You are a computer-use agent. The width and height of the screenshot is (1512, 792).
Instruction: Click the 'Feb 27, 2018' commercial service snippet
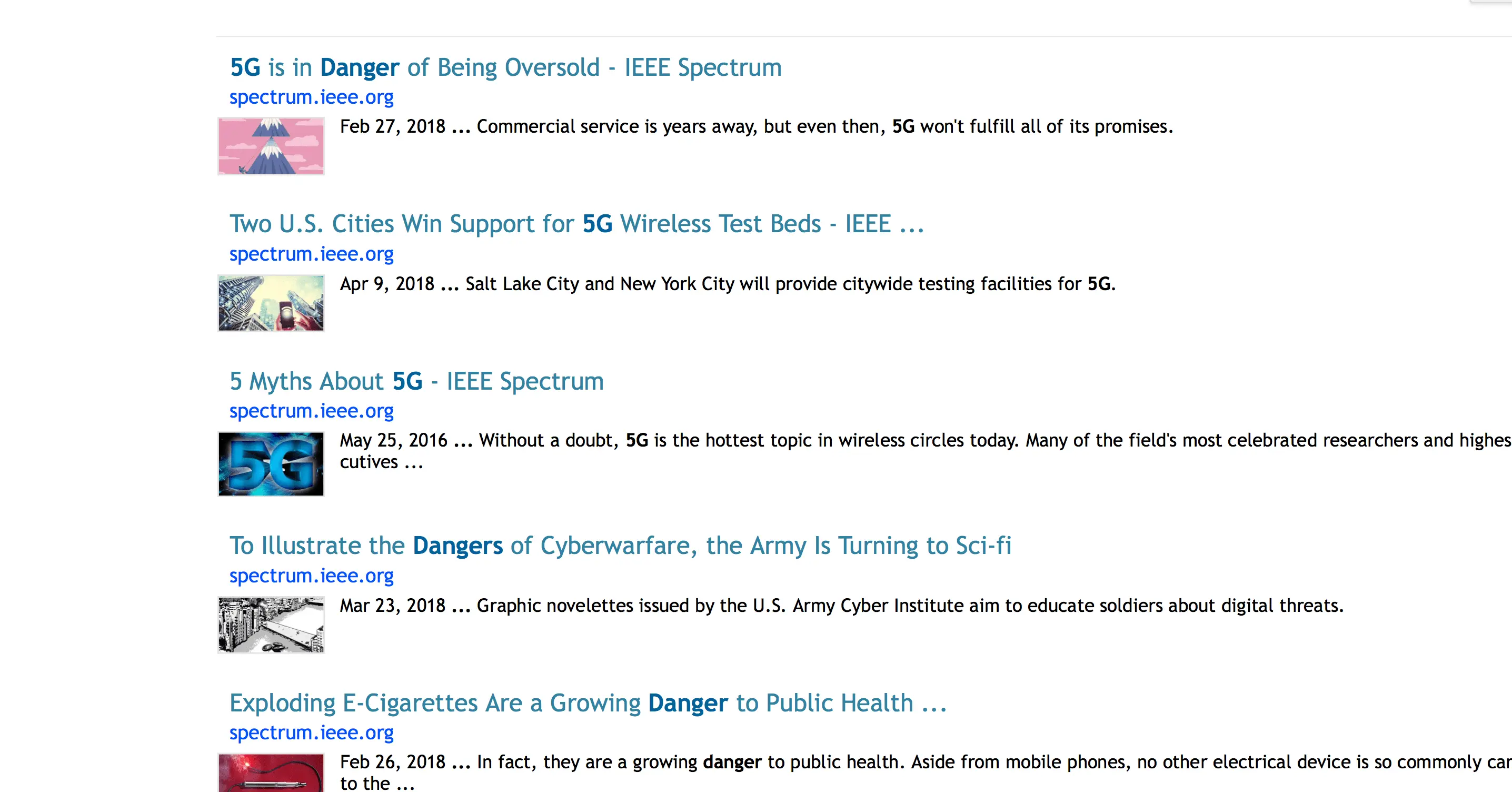(x=756, y=126)
